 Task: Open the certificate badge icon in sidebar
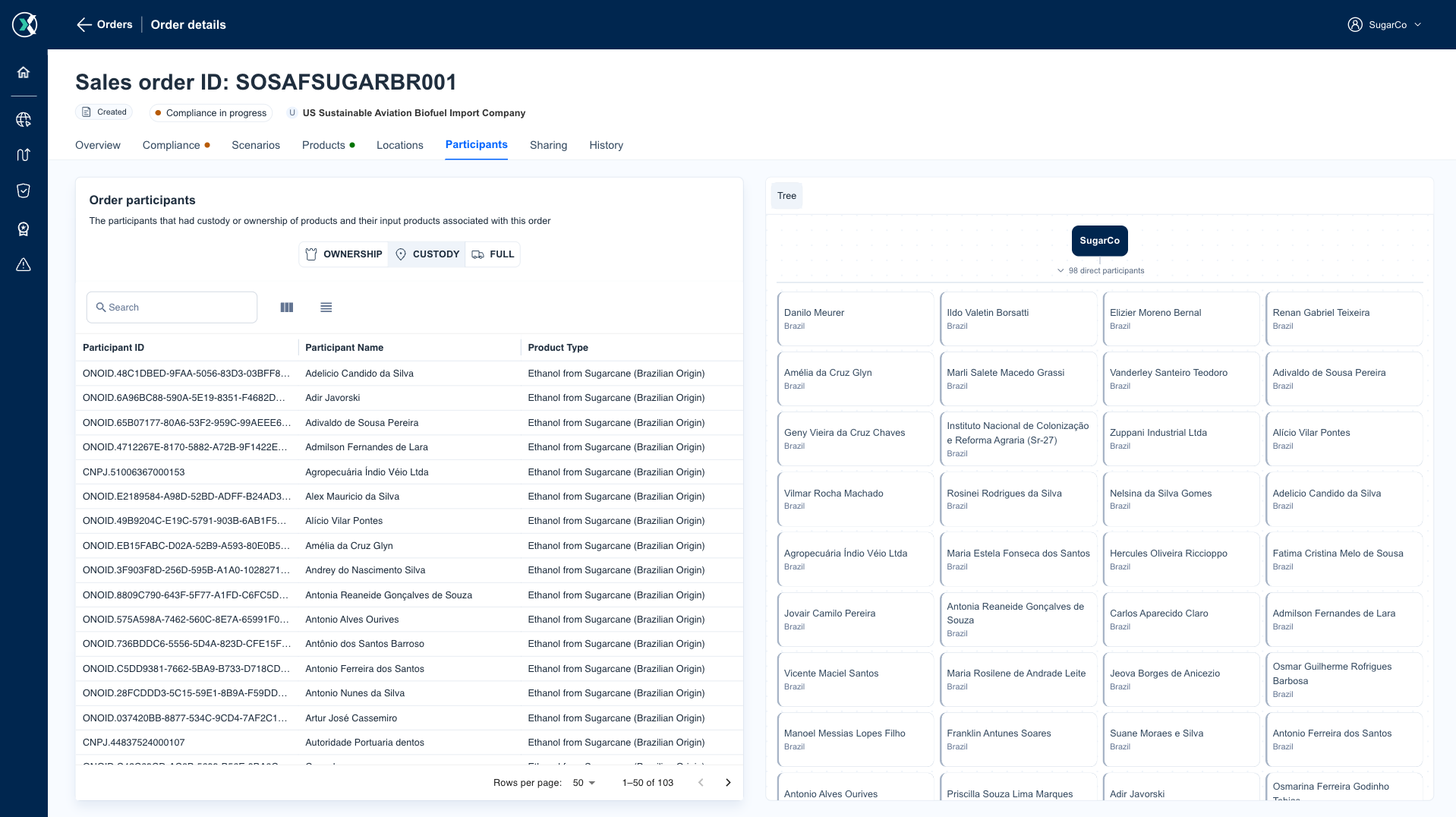(x=24, y=229)
